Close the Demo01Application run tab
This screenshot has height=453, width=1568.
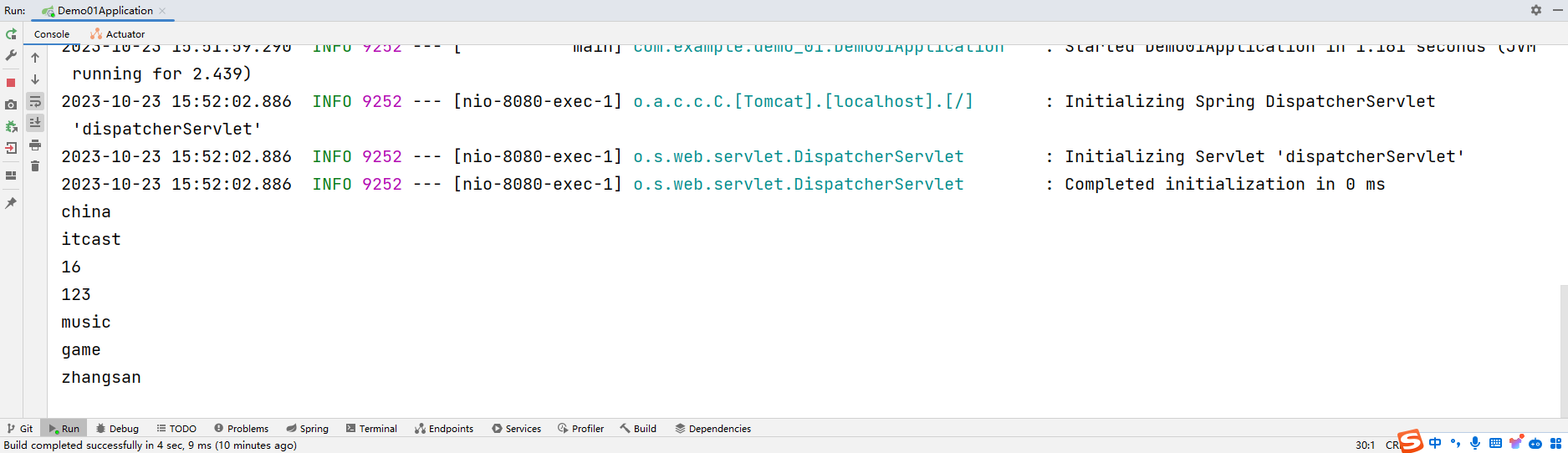(162, 11)
